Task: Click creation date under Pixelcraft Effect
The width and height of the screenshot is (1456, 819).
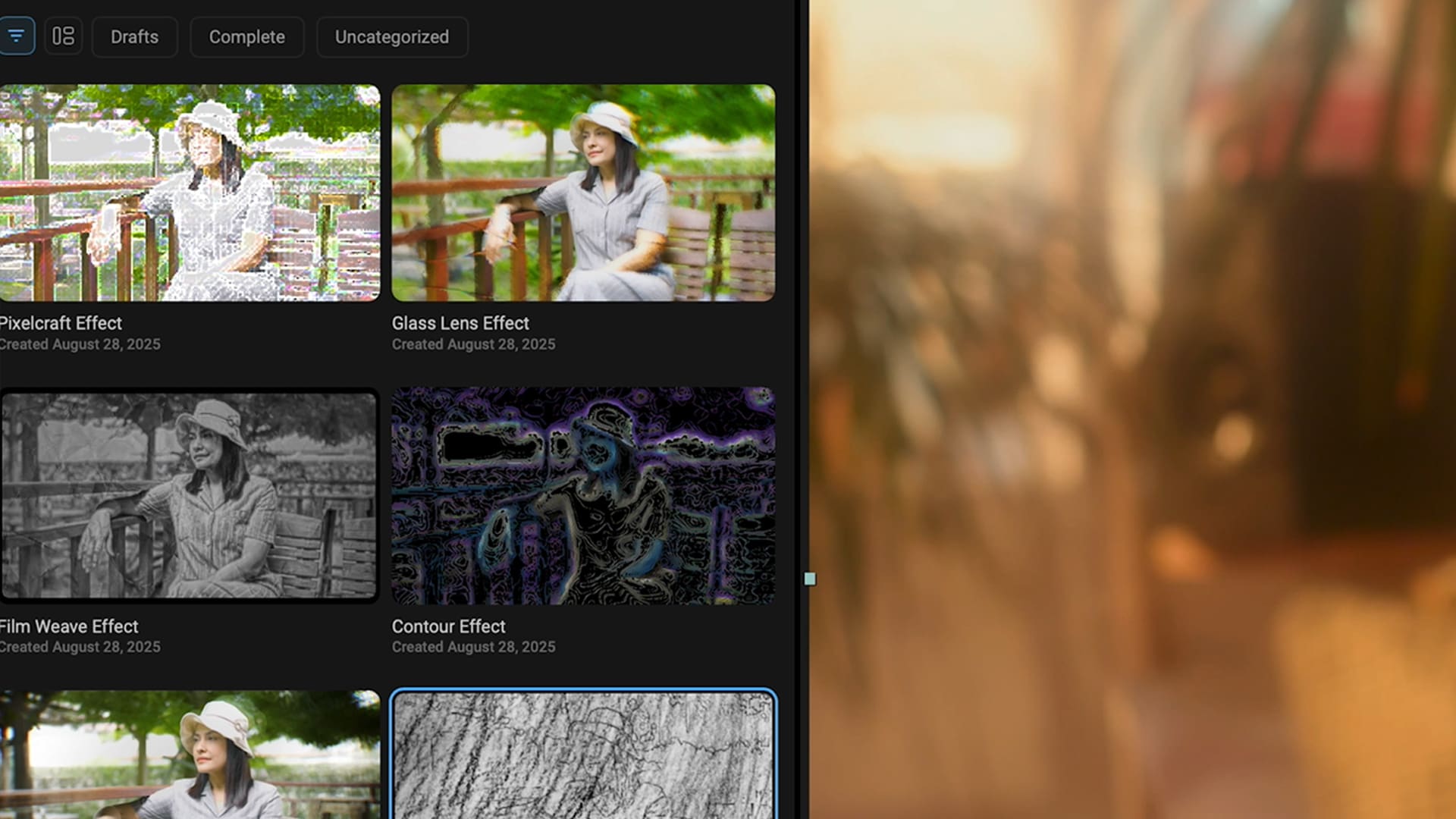Action: [x=80, y=344]
